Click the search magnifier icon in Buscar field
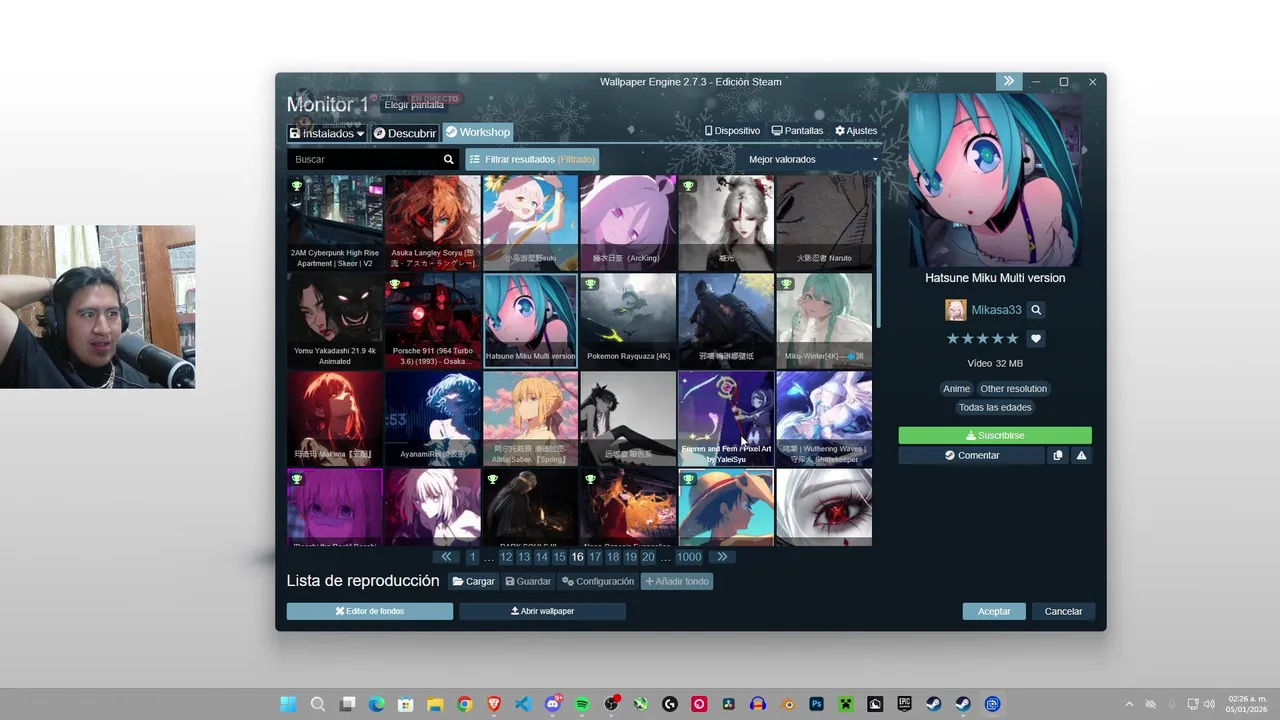 pyautogui.click(x=448, y=159)
